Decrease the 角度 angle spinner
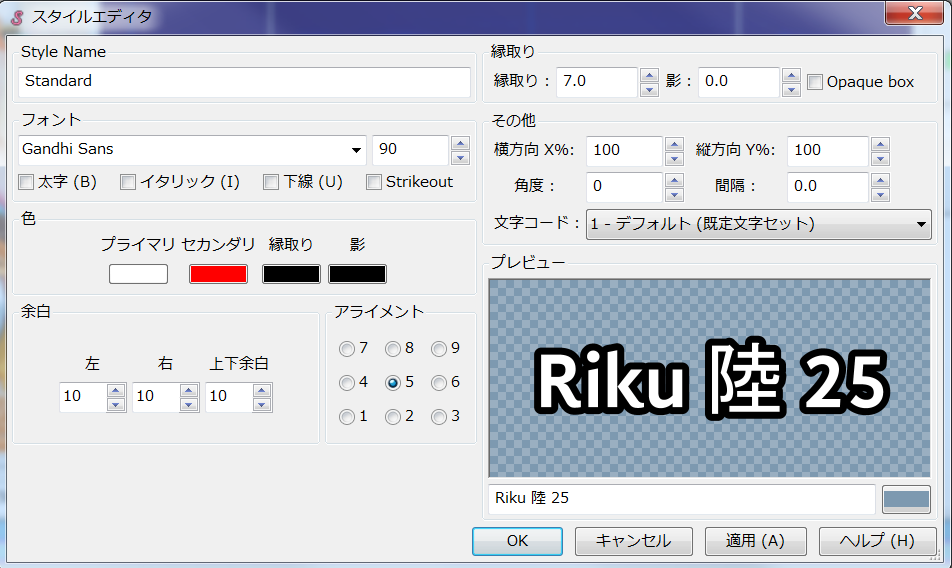 pyautogui.click(x=675, y=195)
